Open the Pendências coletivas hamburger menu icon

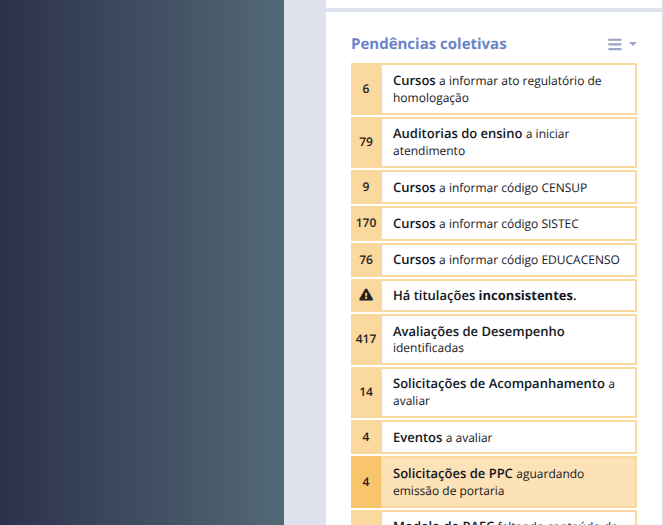[x=614, y=44]
